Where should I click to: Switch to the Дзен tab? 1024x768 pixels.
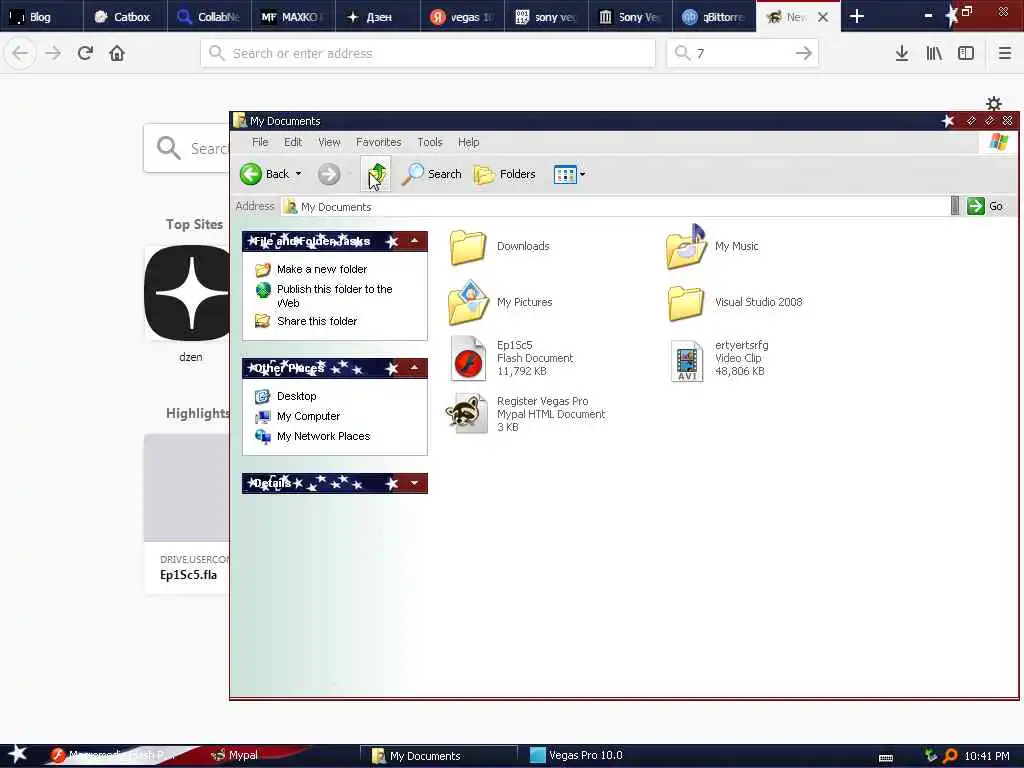(377, 16)
